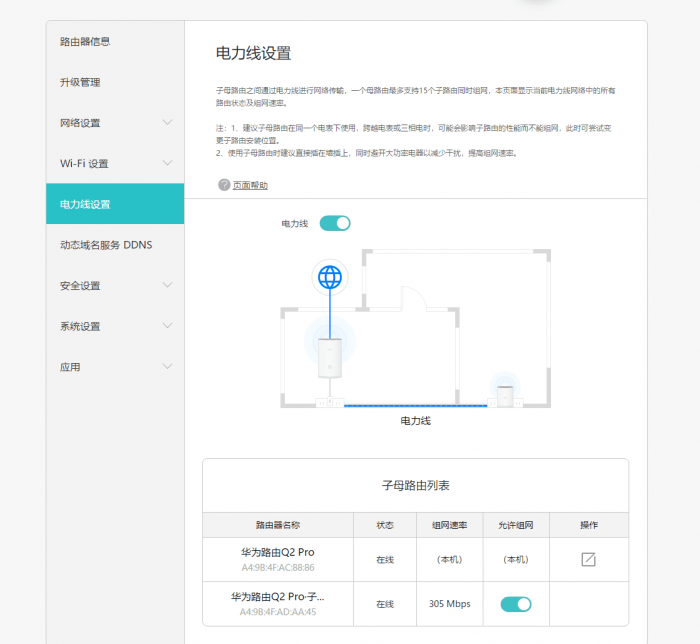Expand the 网络设置 menu
The image size is (700, 644).
pyautogui.click(x=167, y=123)
